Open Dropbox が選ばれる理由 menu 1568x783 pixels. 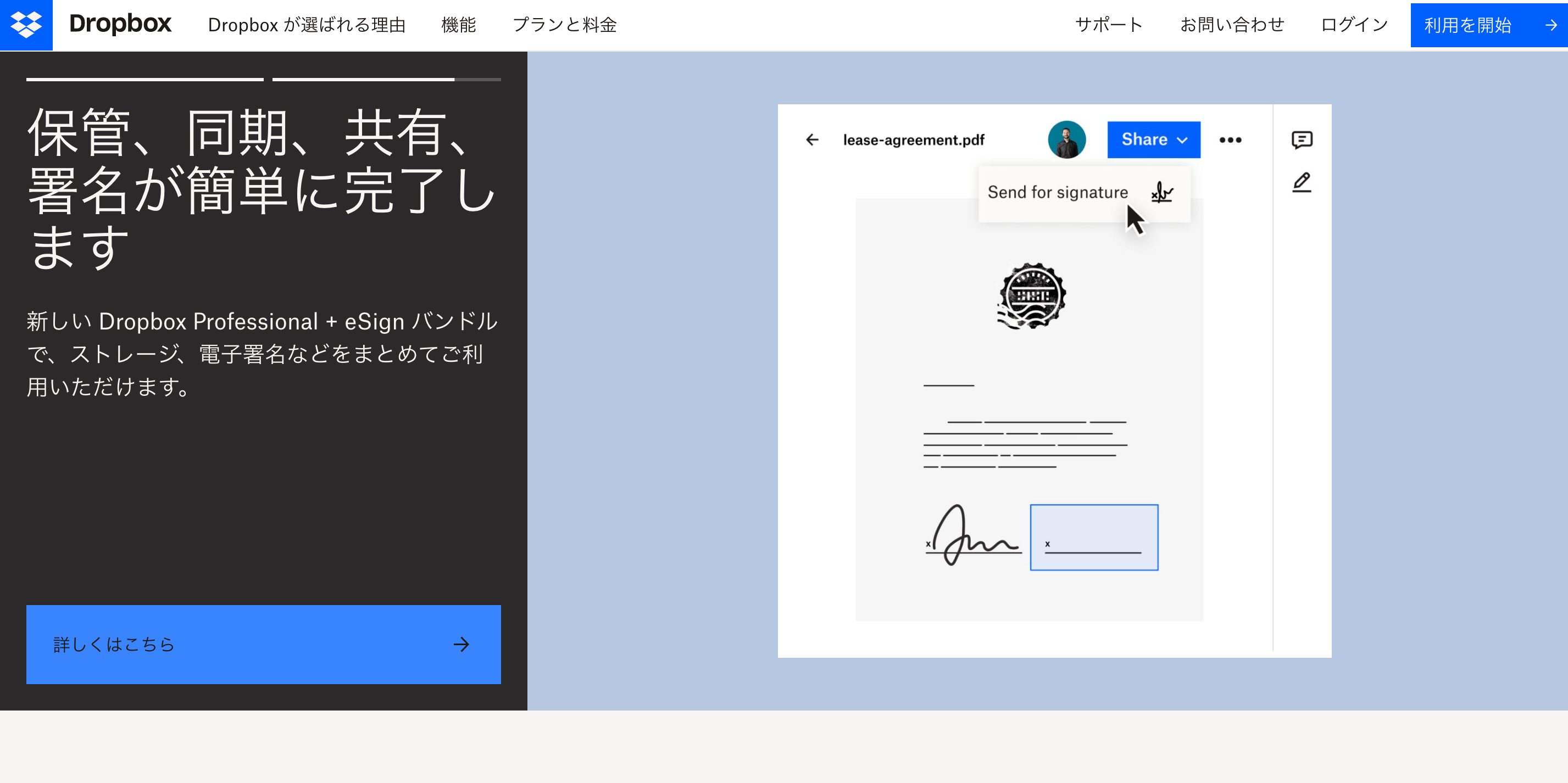306,25
